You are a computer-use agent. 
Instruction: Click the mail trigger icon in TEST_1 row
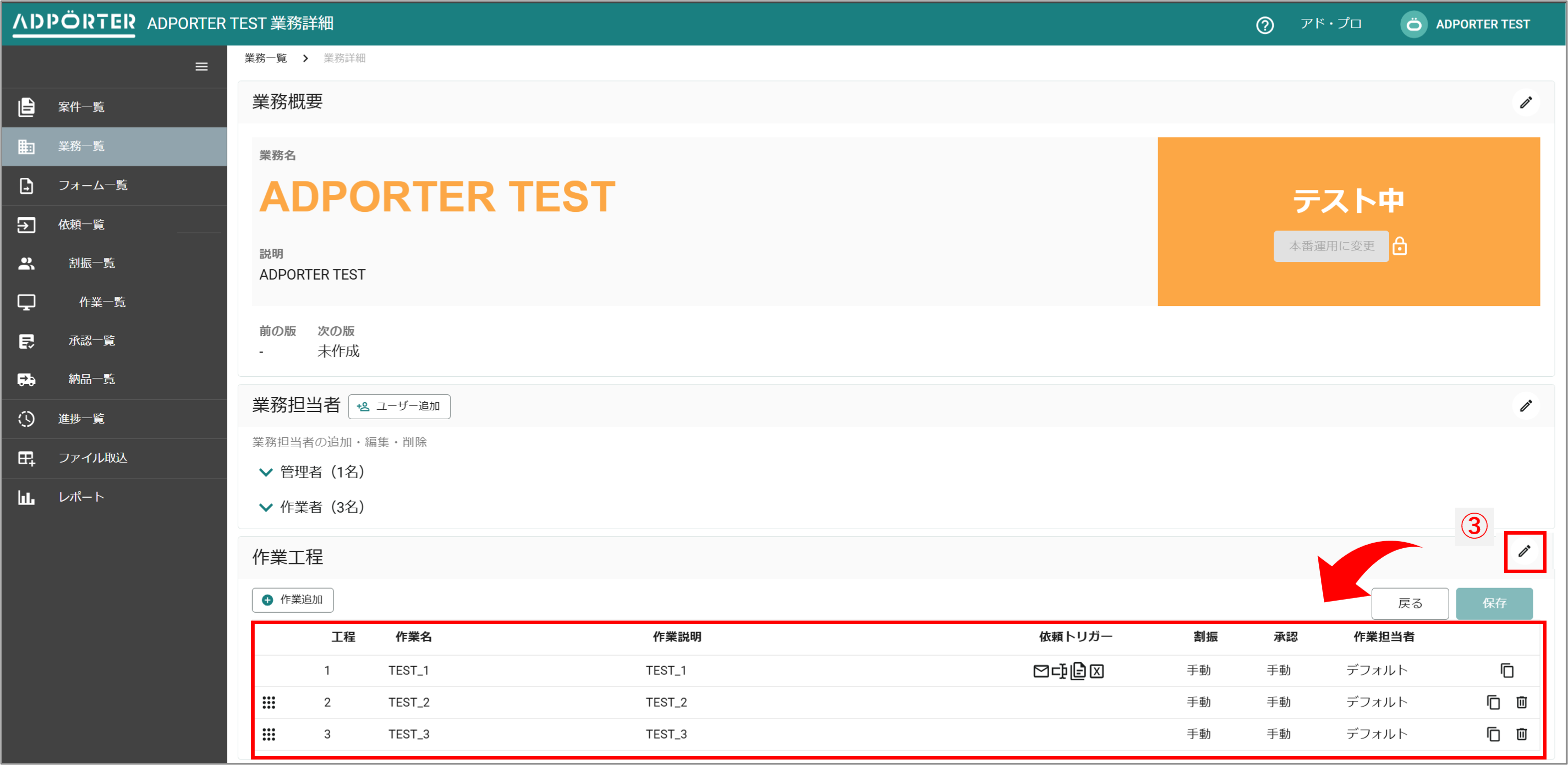click(1041, 671)
